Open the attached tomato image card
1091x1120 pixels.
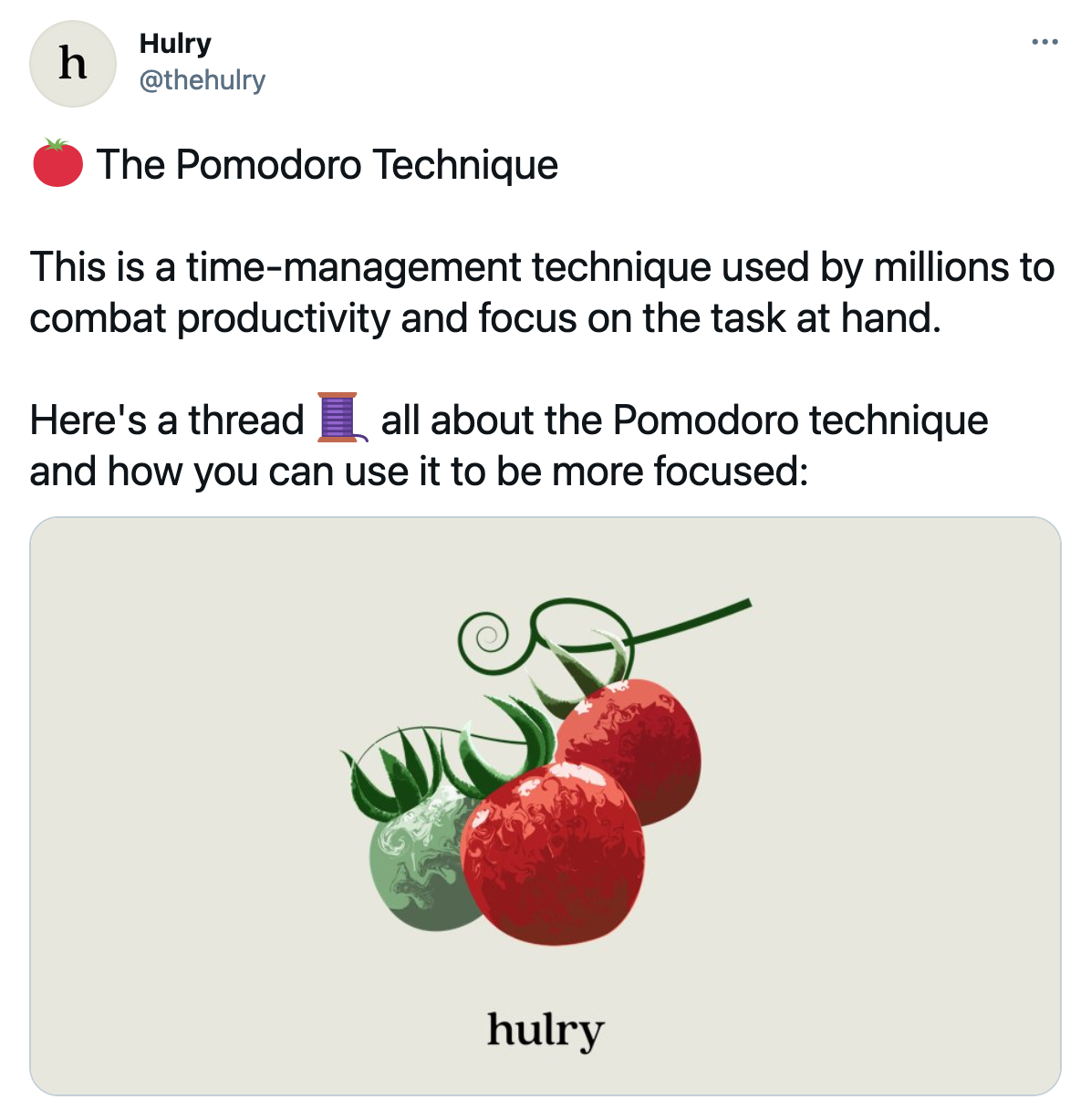pyautogui.click(x=545, y=805)
